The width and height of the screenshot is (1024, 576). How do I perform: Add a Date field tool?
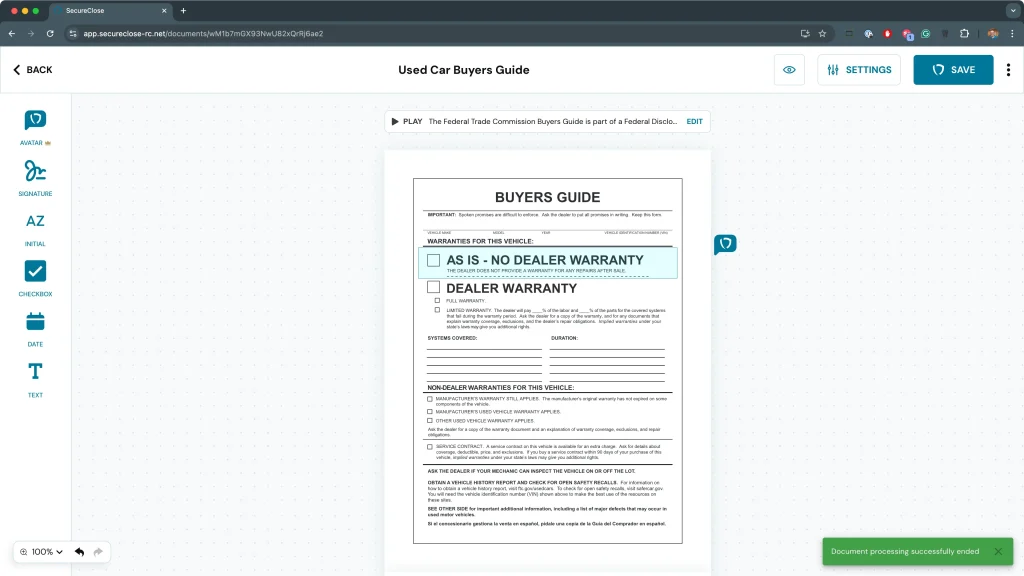(35, 322)
